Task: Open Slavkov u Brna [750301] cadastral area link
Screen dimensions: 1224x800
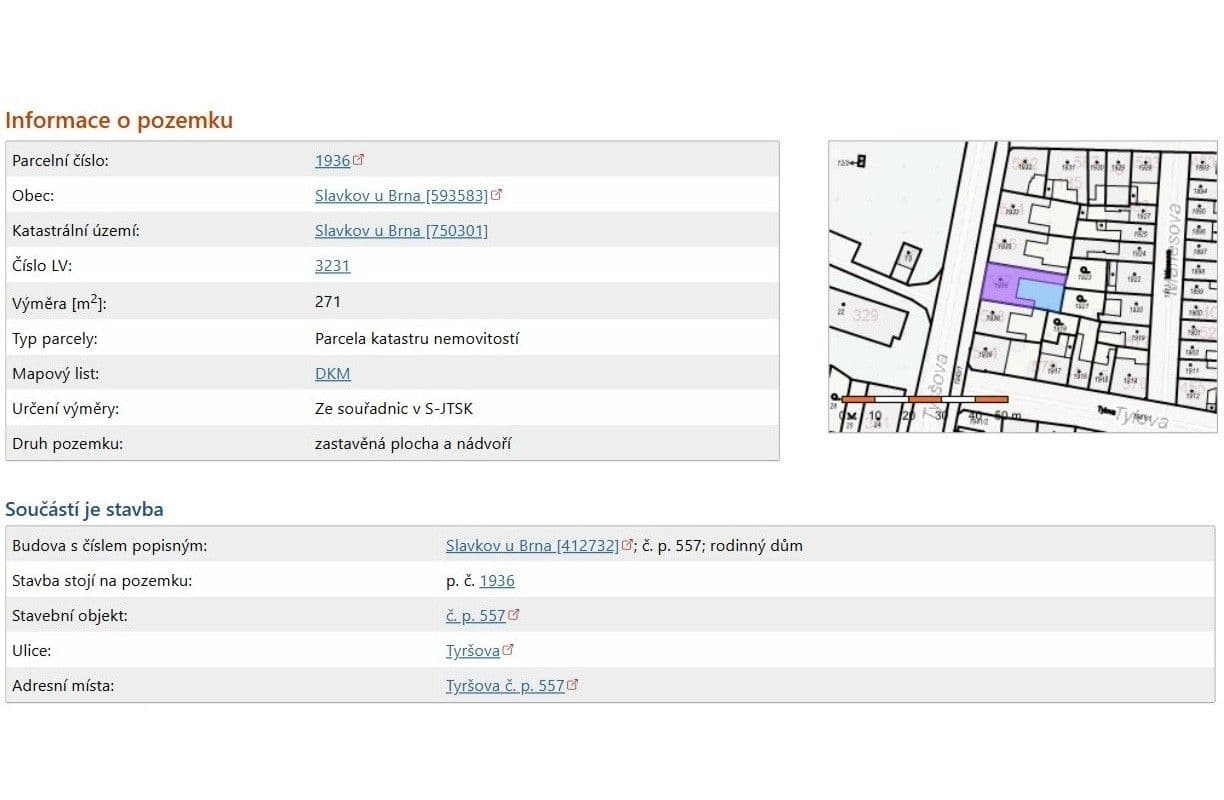Action: click(402, 231)
